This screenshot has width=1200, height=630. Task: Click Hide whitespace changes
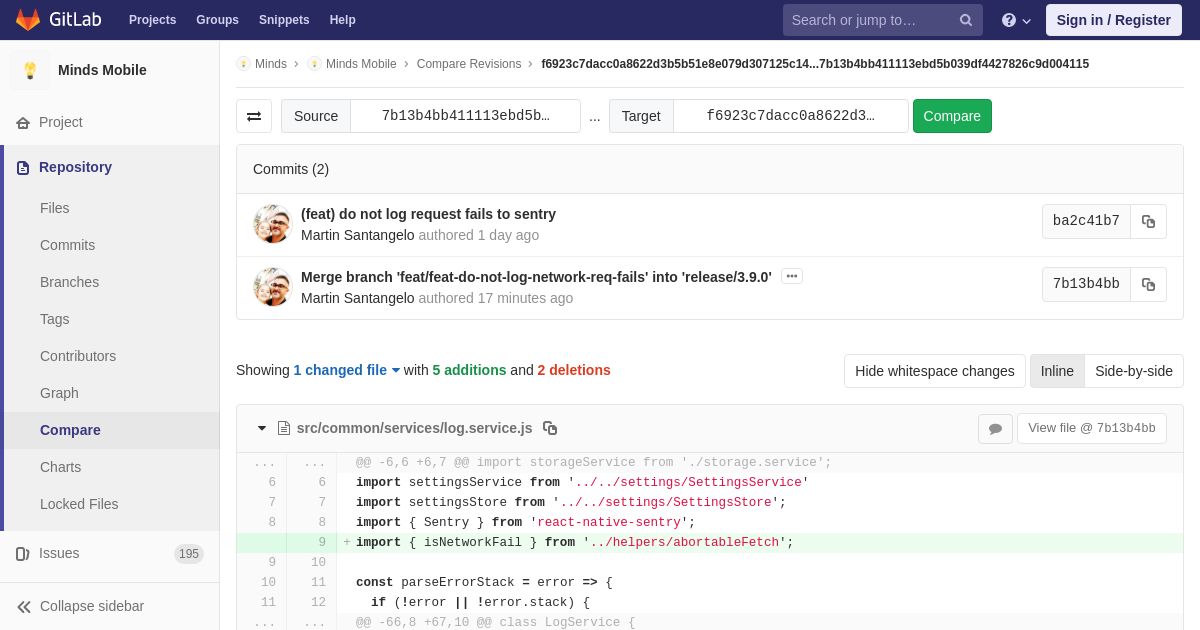pos(934,371)
